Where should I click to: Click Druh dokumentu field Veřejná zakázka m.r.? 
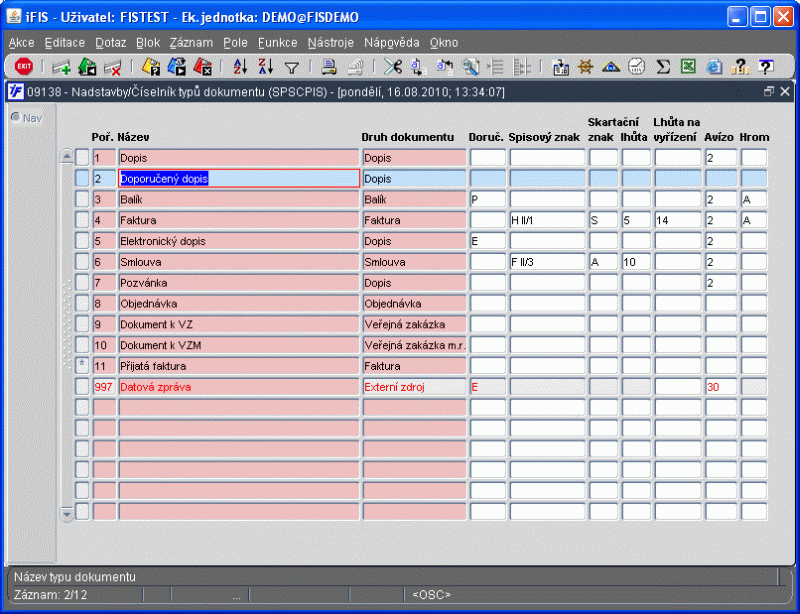414,345
